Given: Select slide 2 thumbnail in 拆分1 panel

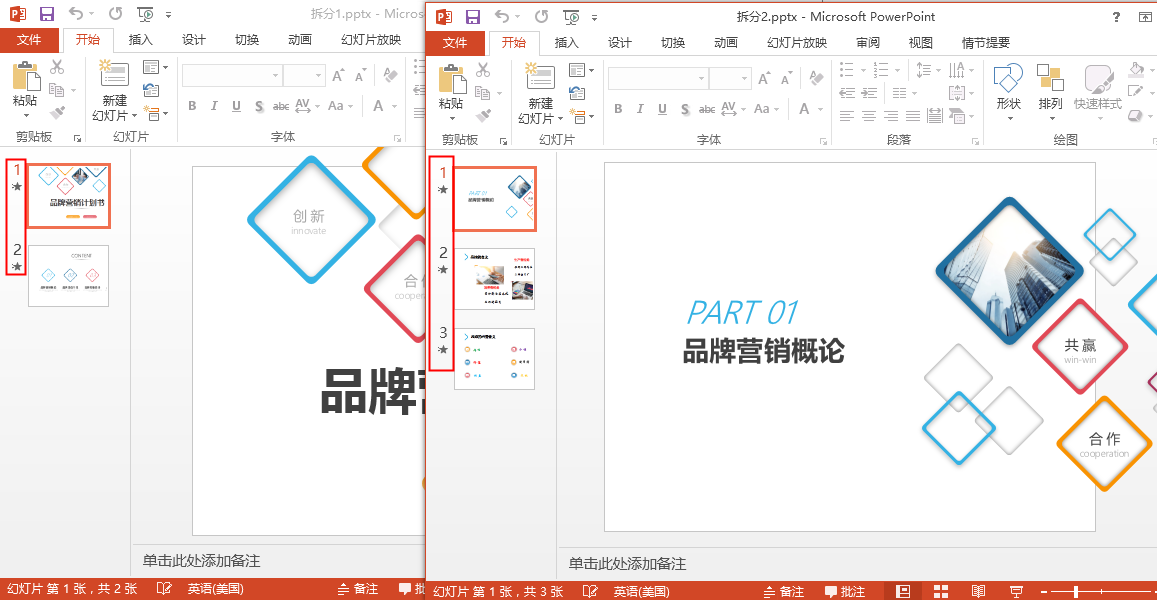Looking at the screenshot, I should pyautogui.click(x=69, y=276).
